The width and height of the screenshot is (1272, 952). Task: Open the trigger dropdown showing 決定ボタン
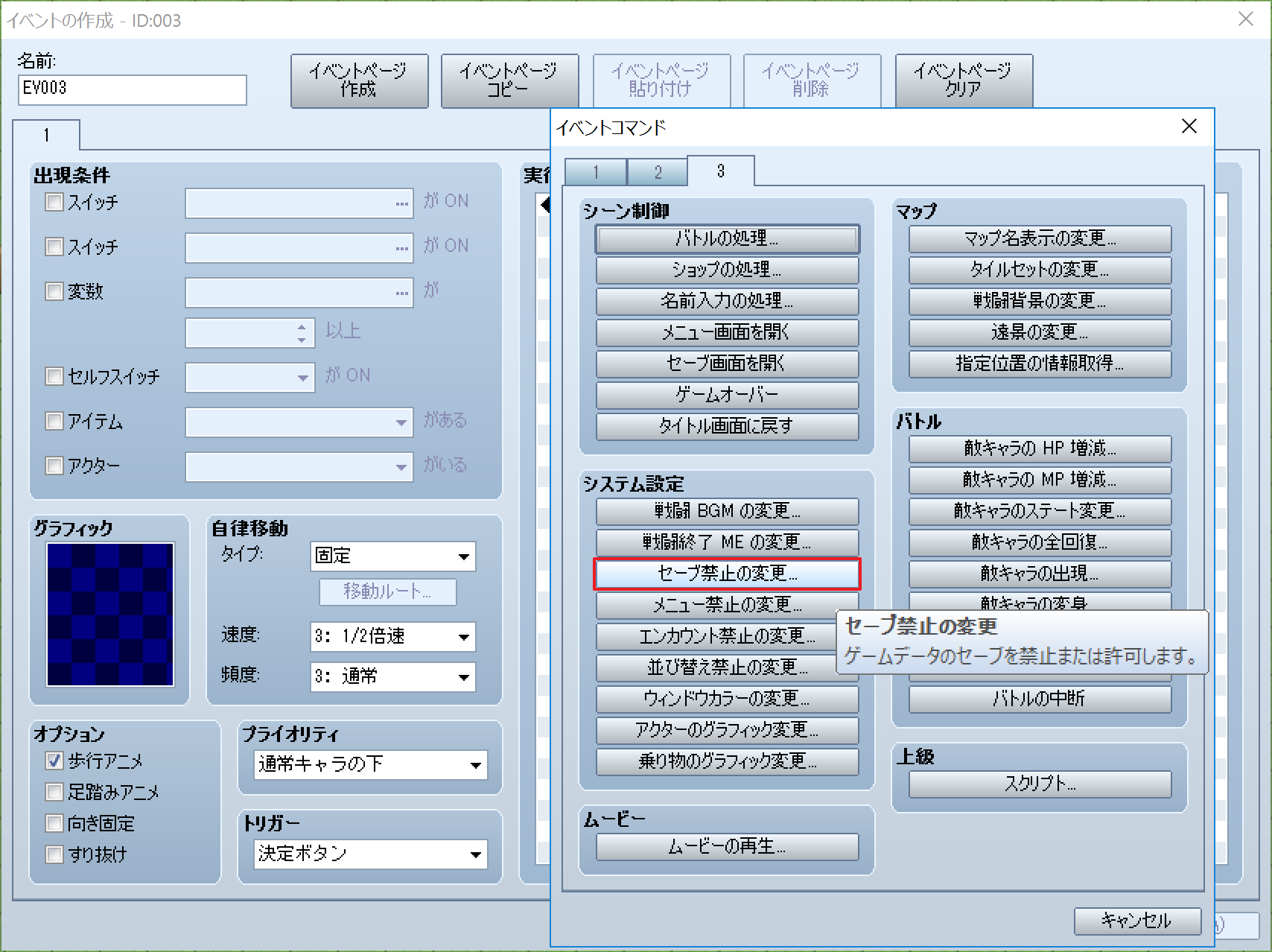coord(369,854)
